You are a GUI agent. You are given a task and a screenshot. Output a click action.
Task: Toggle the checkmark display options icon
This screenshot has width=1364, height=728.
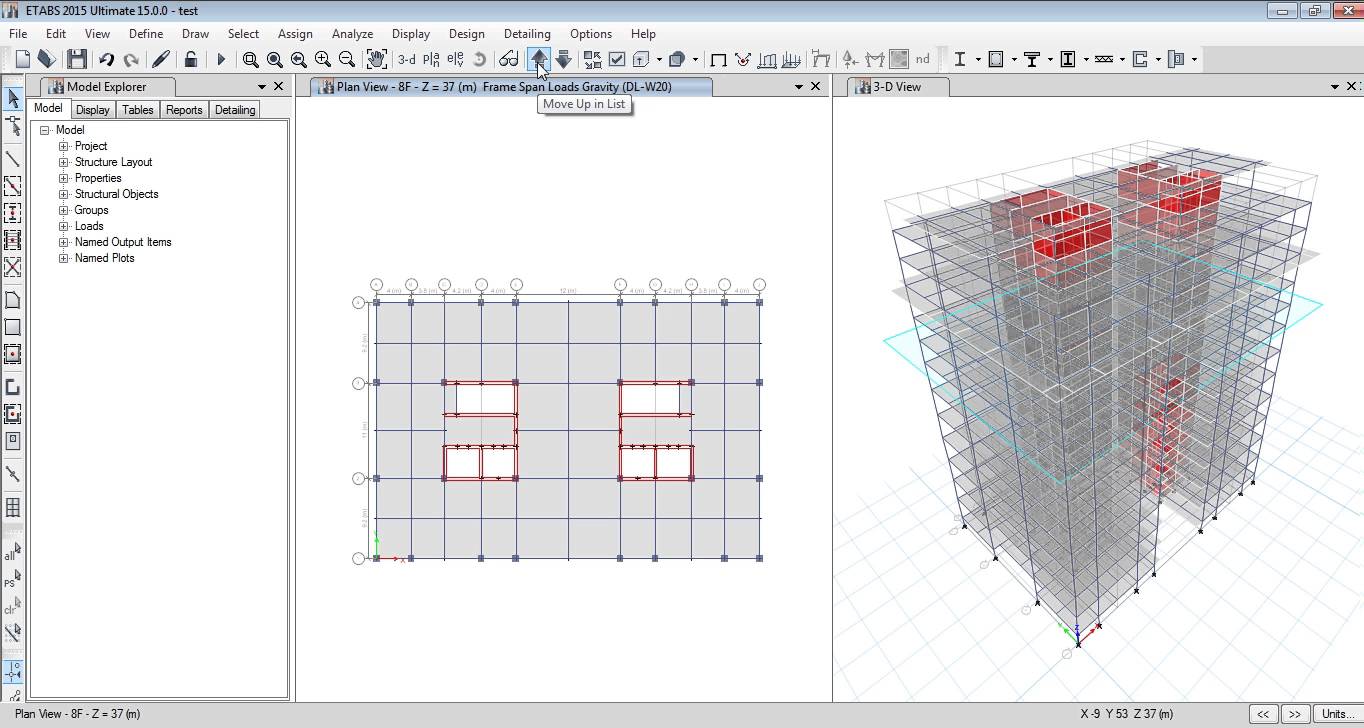(x=617, y=60)
